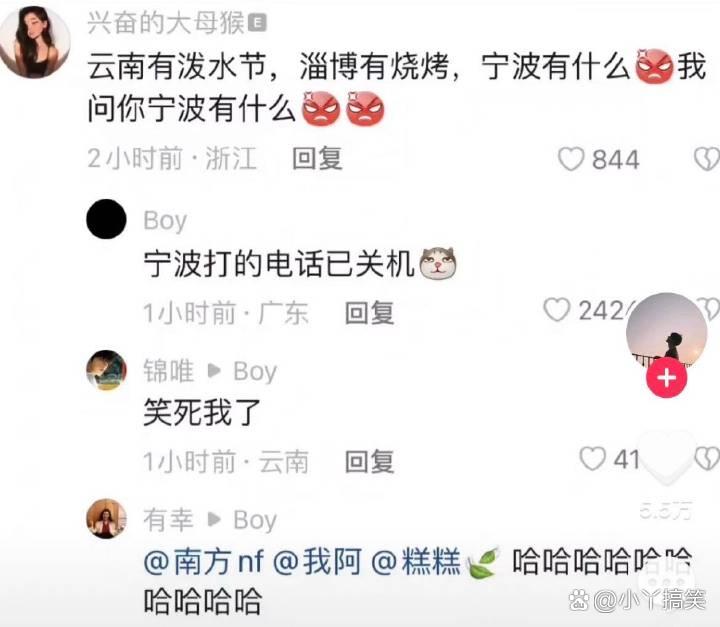Open 锦唯's profile avatar

tap(107, 370)
